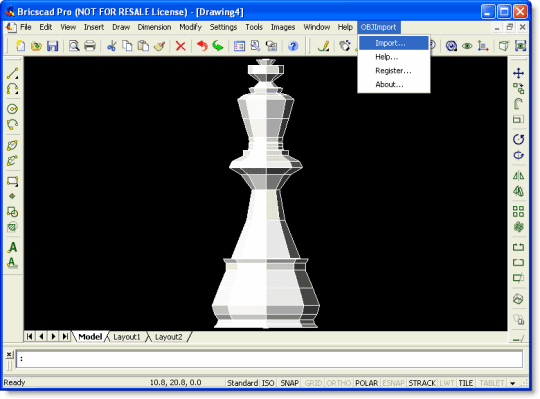
Task: Open a drawing with the folder icon
Action: 36,46
